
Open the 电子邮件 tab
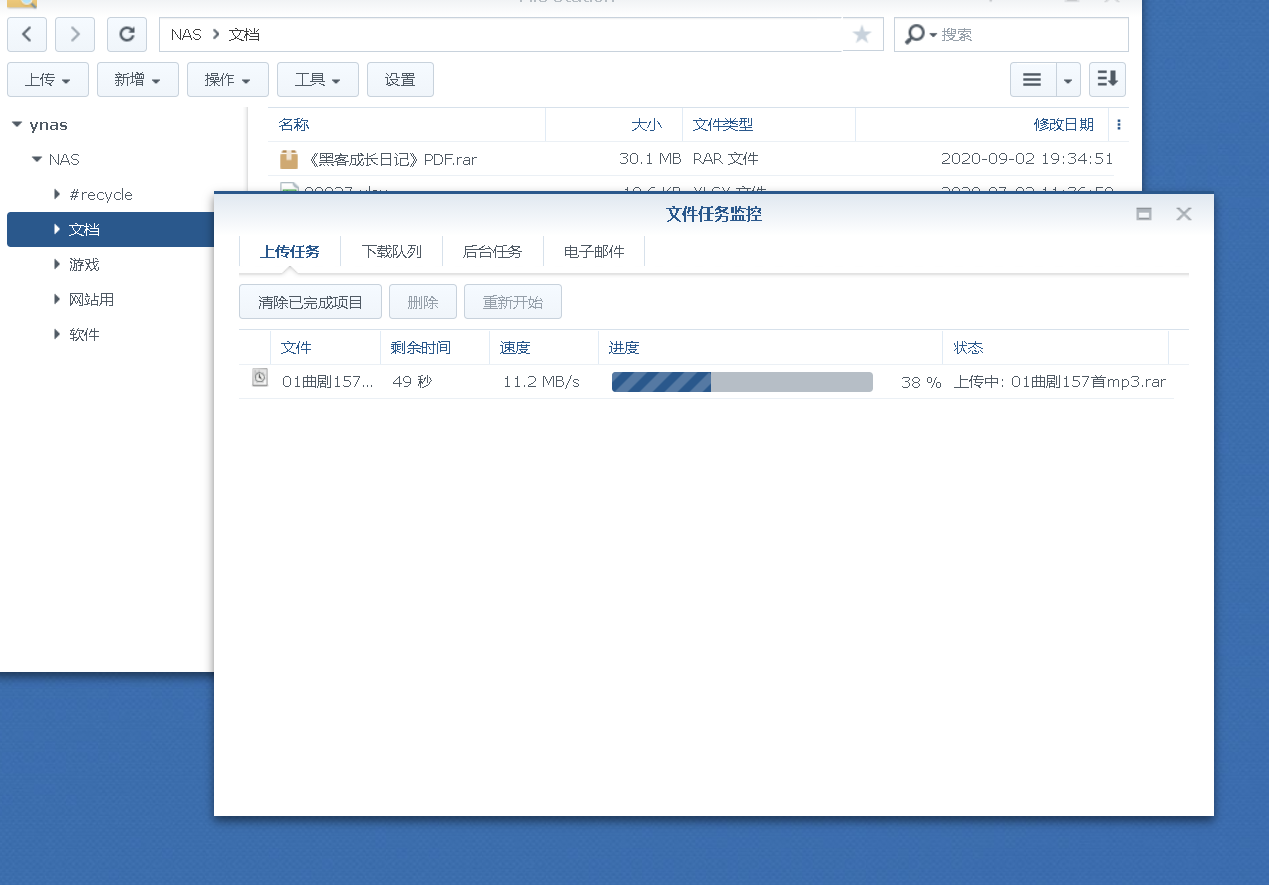point(592,251)
